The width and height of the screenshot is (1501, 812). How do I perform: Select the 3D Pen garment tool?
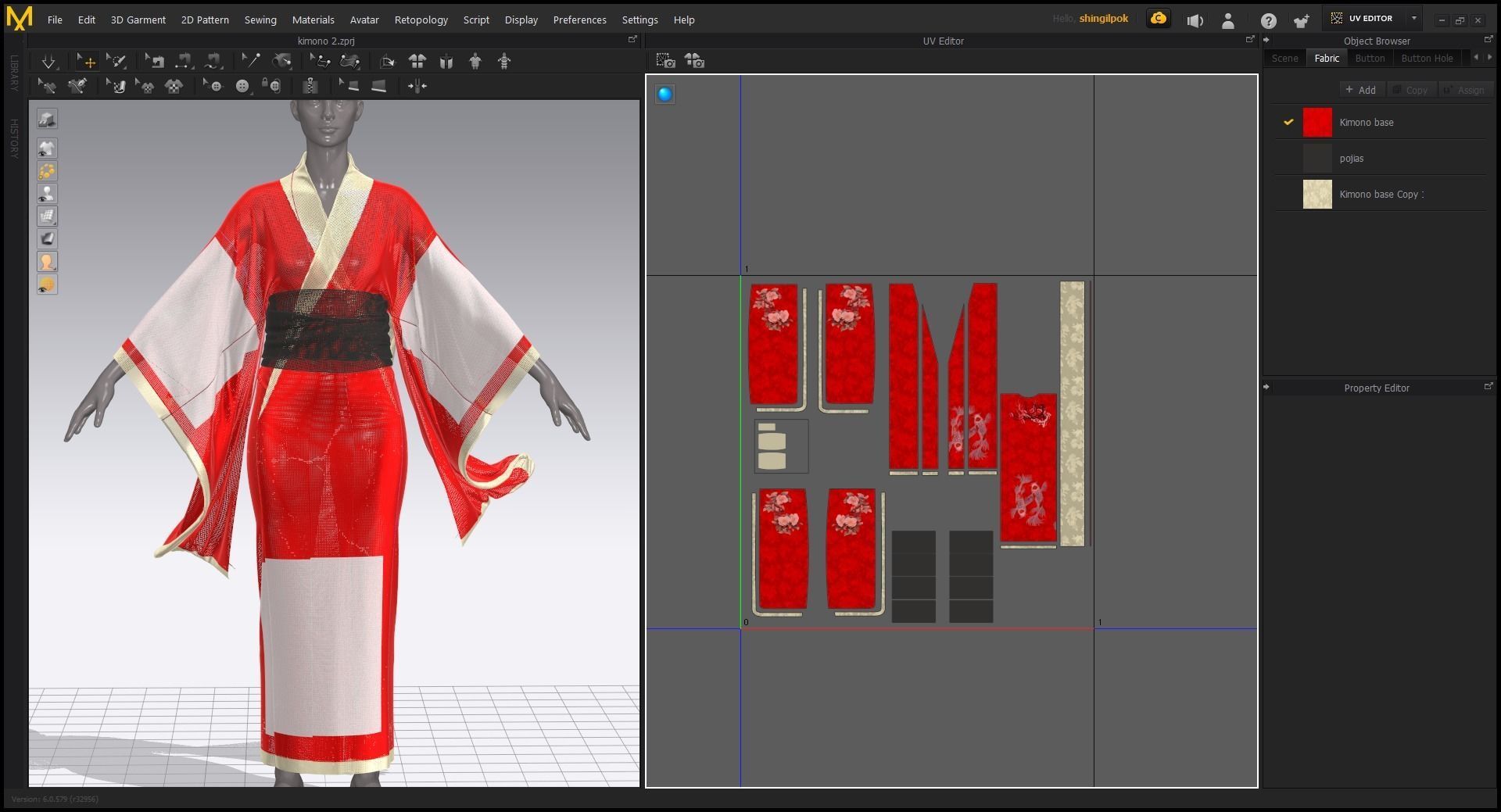(77, 86)
